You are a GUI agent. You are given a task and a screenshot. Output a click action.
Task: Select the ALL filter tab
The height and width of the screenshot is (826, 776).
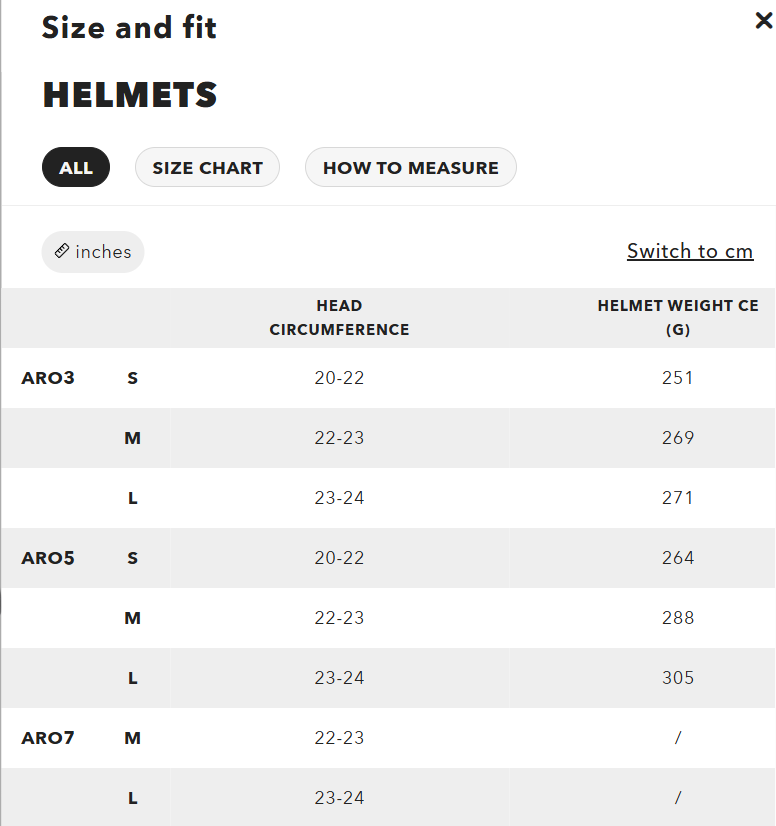coord(76,167)
